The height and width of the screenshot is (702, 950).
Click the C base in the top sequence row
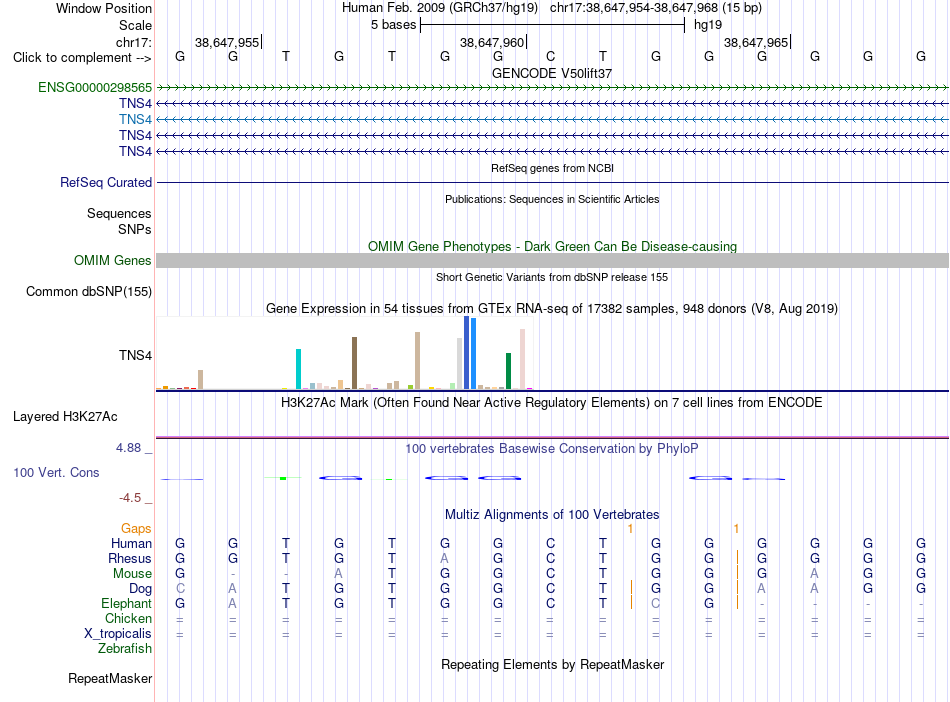[x=550, y=56]
